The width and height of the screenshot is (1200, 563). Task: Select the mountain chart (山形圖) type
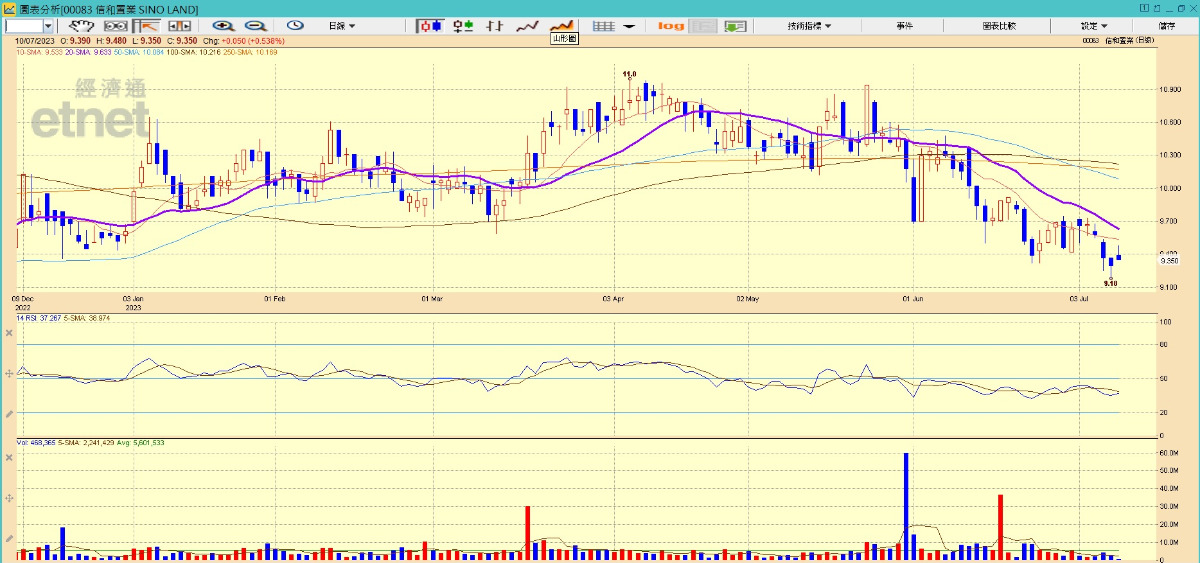tap(562, 25)
